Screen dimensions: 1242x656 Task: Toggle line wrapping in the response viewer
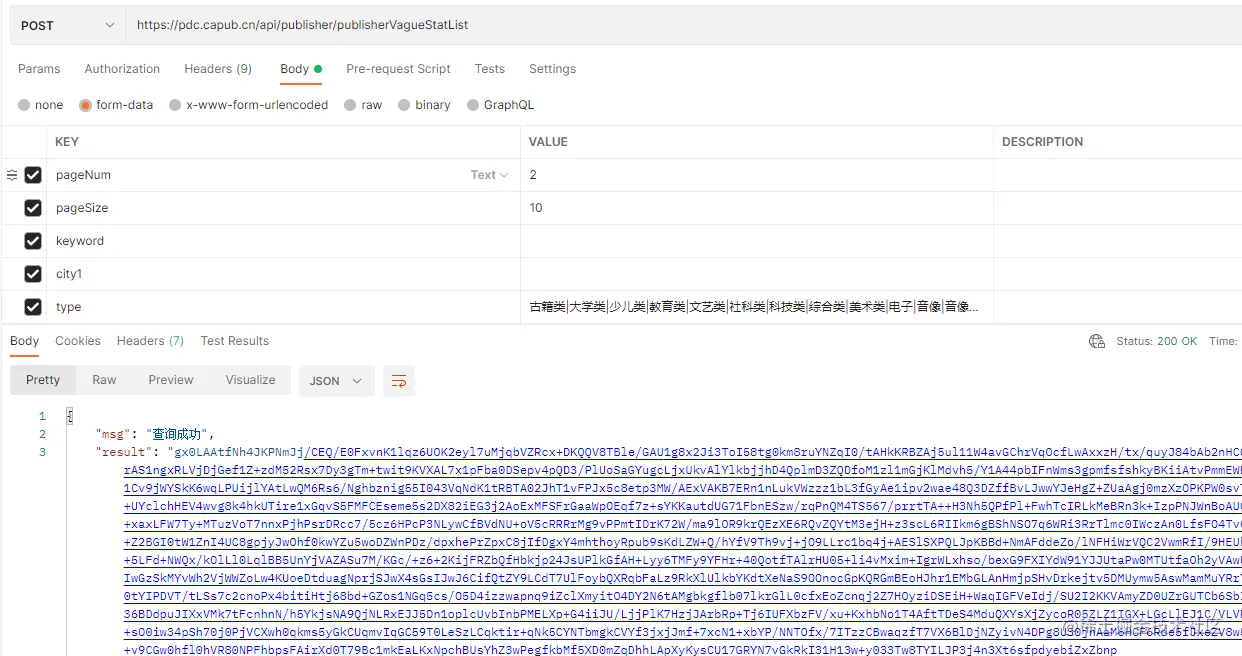[399, 381]
